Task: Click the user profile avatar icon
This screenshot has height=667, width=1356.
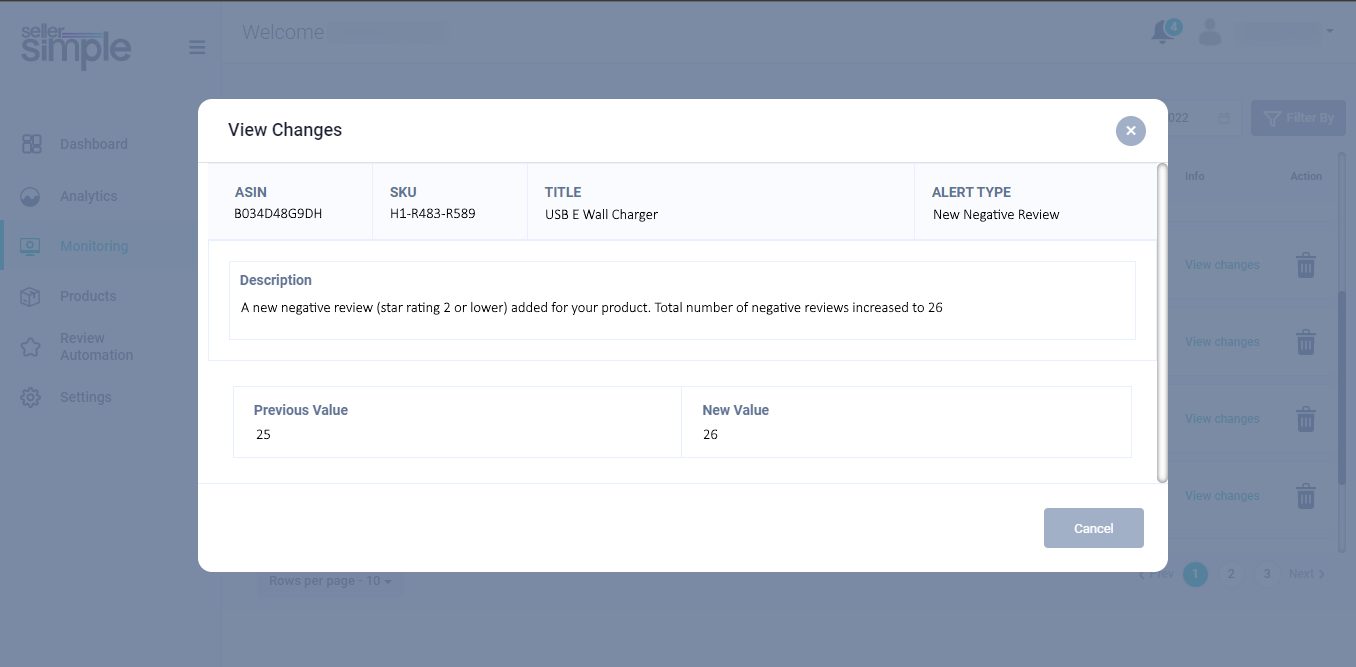Action: pyautogui.click(x=1210, y=32)
